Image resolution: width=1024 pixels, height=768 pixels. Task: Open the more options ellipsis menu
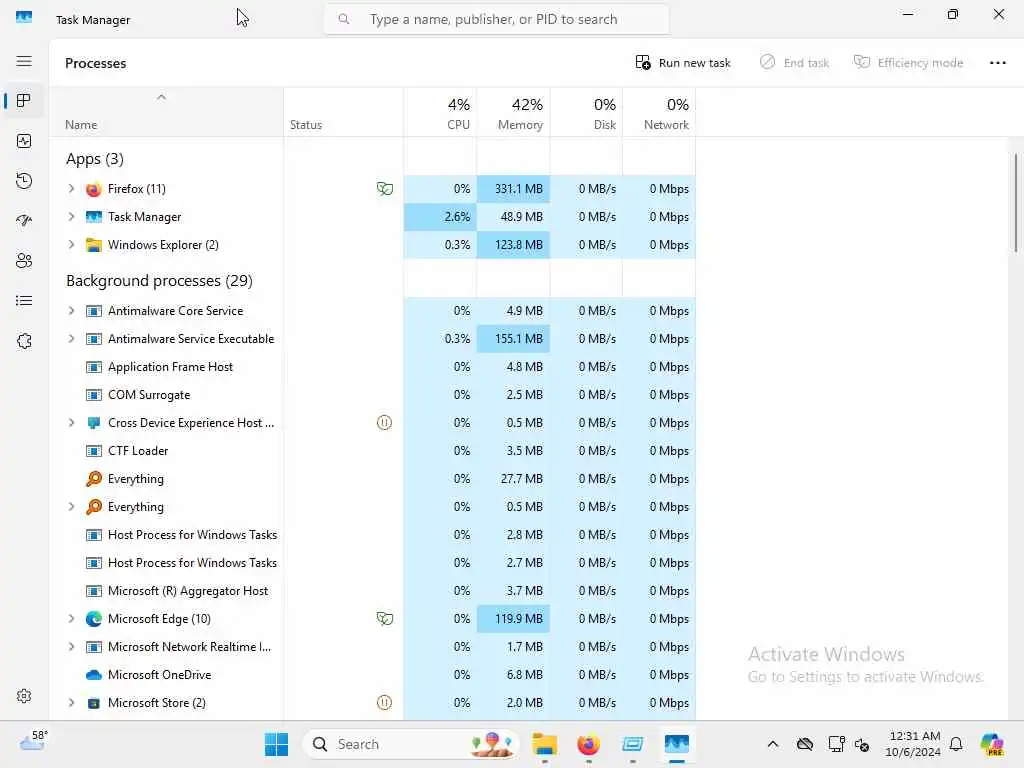[997, 63]
